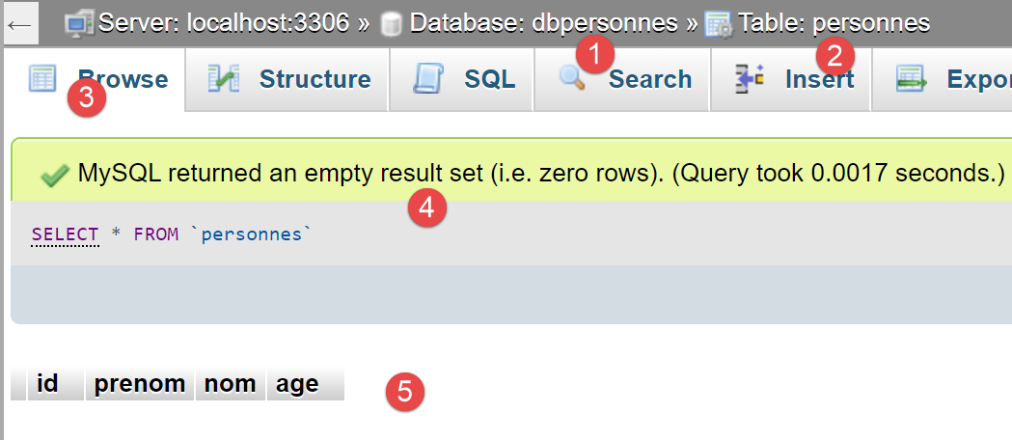This screenshot has width=1012, height=440.
Task: Click the 'id' column header
Action: (46, 384)
